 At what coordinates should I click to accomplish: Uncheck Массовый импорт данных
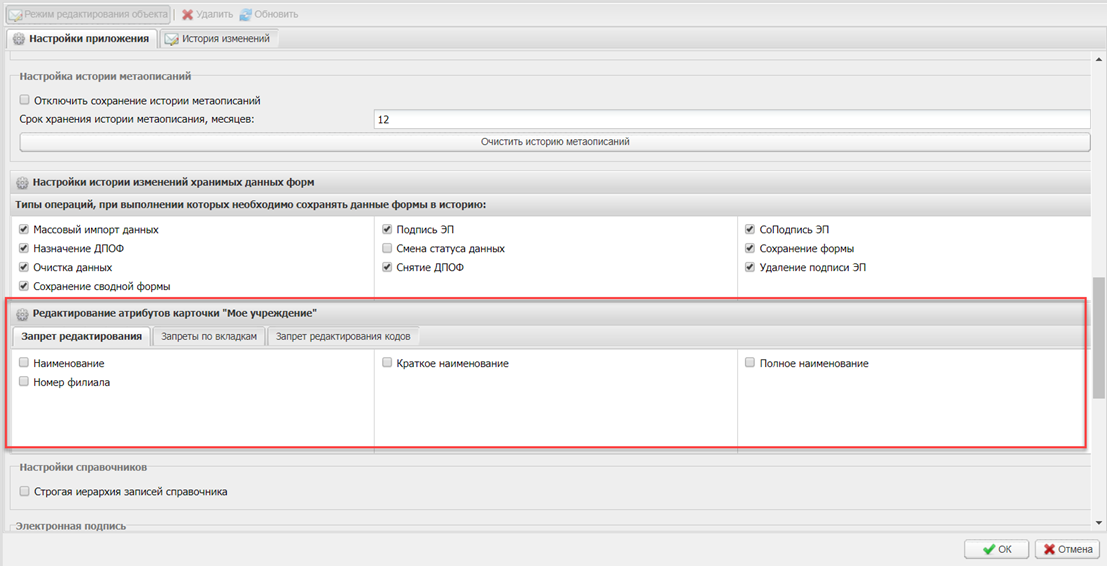pos(25,230)
